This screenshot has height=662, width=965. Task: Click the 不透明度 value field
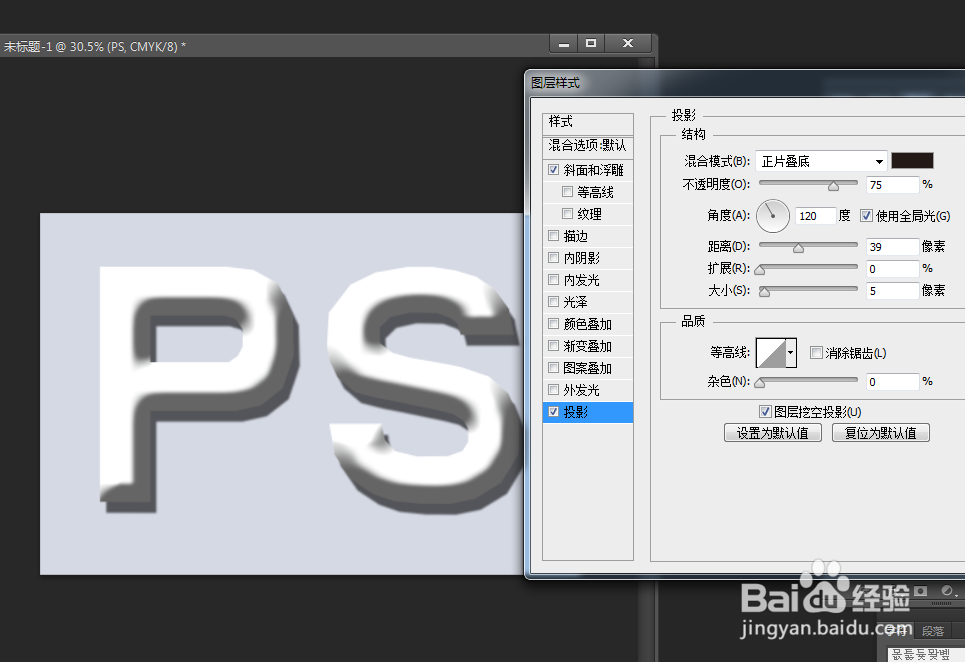tap(892, 185)
